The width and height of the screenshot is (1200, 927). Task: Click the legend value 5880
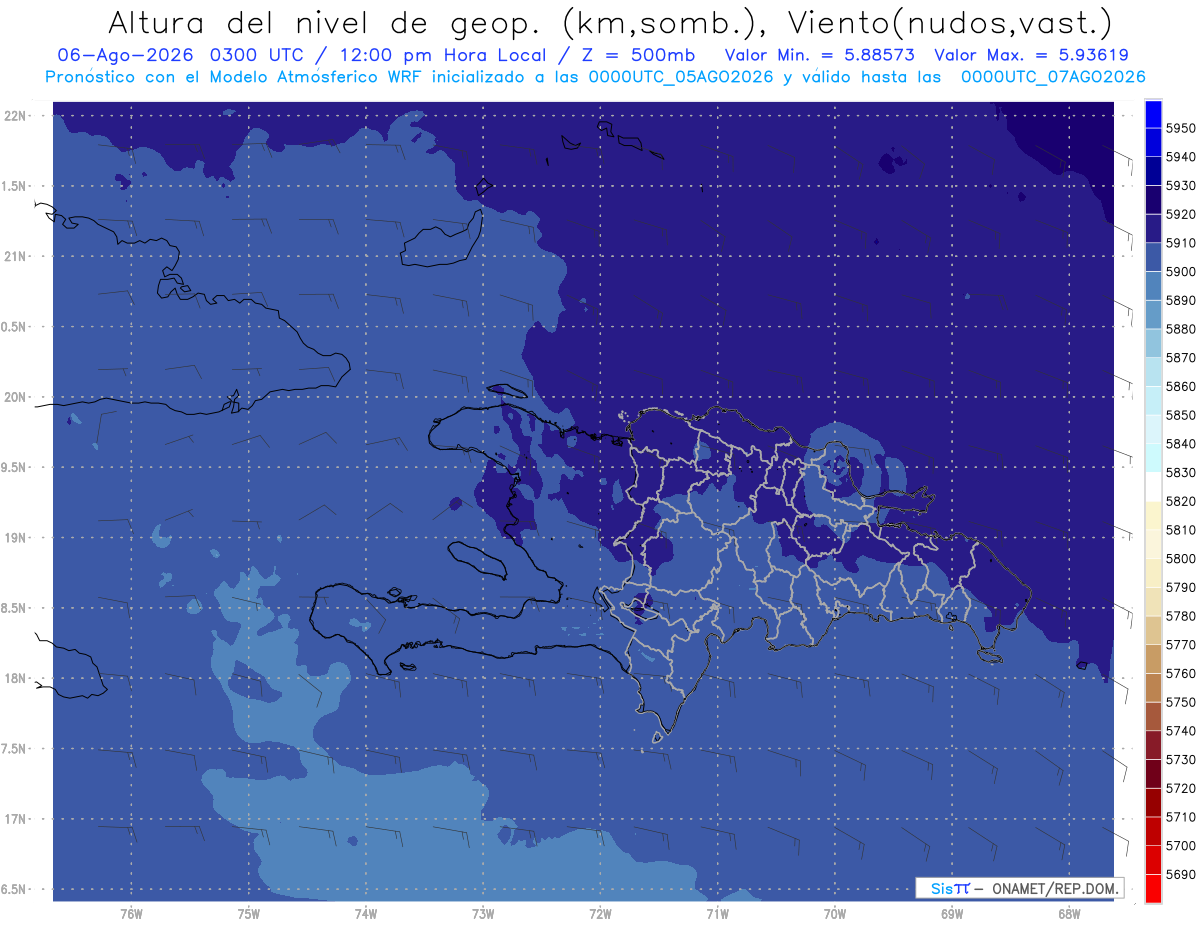(x=1181, y=329)
